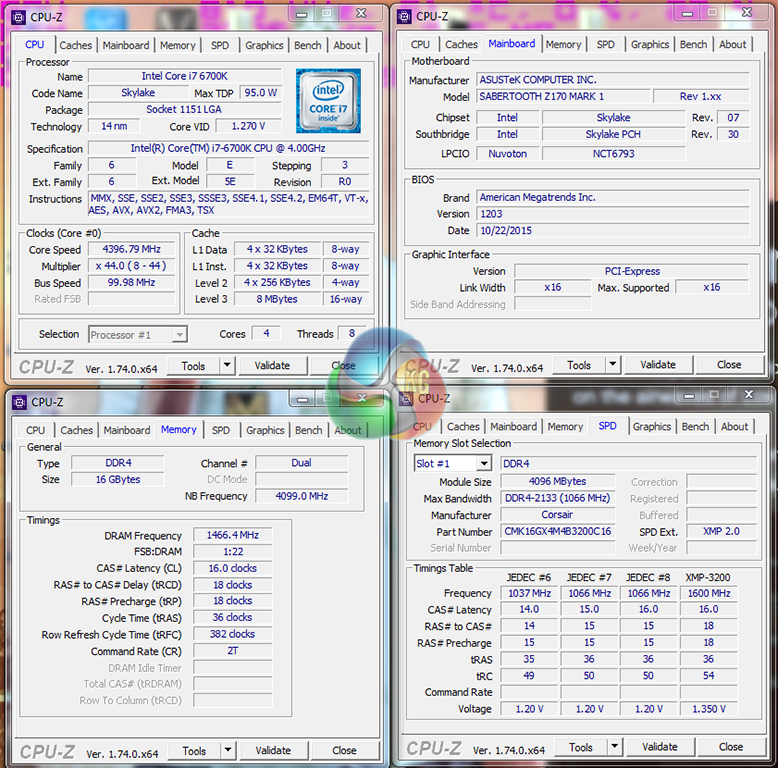778x768 pixels.
Task: Open Caches tab in the Mainboard window
Action: pos(461,44)
